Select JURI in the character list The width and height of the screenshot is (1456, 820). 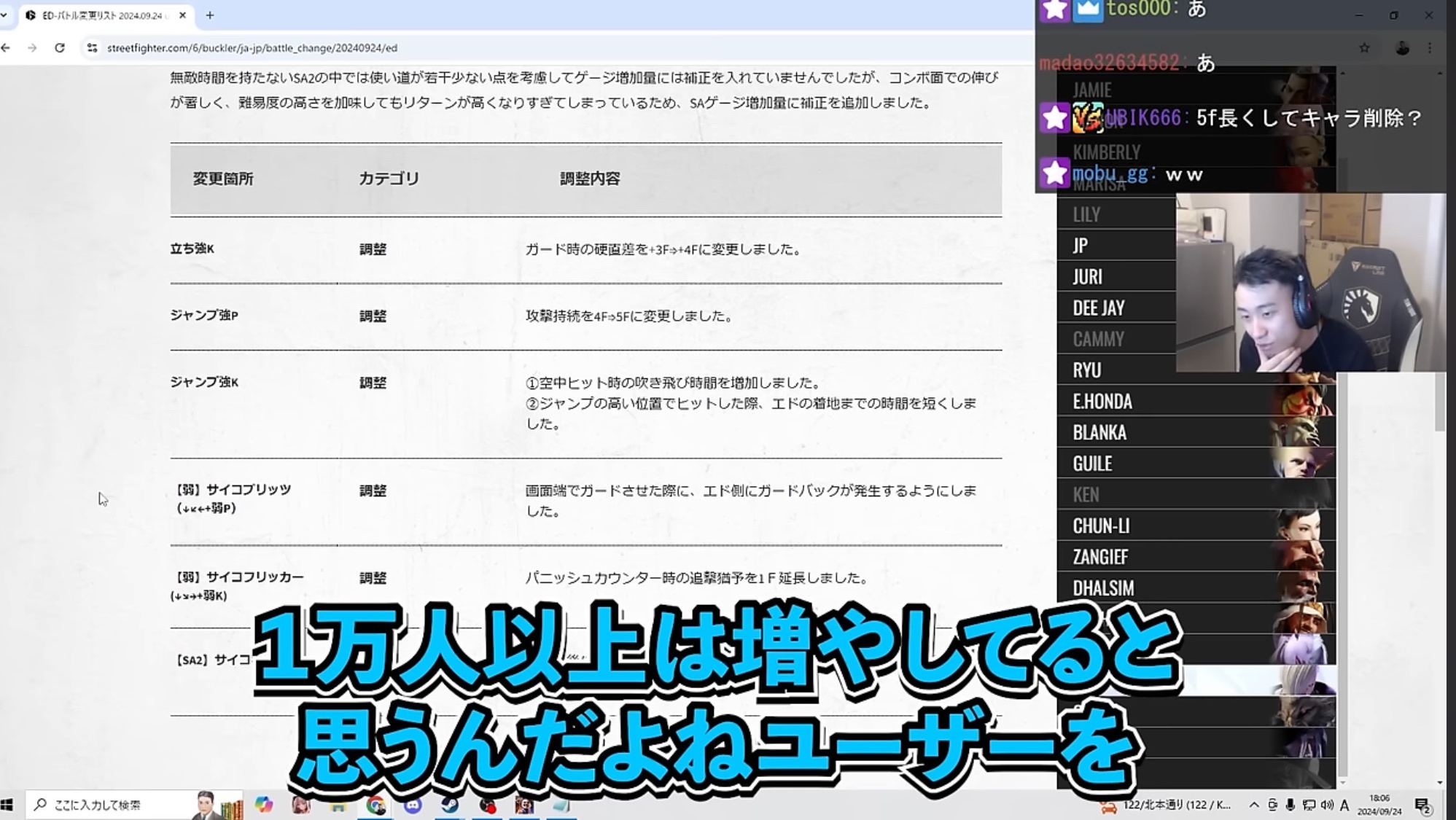[x=1116, y=277]
